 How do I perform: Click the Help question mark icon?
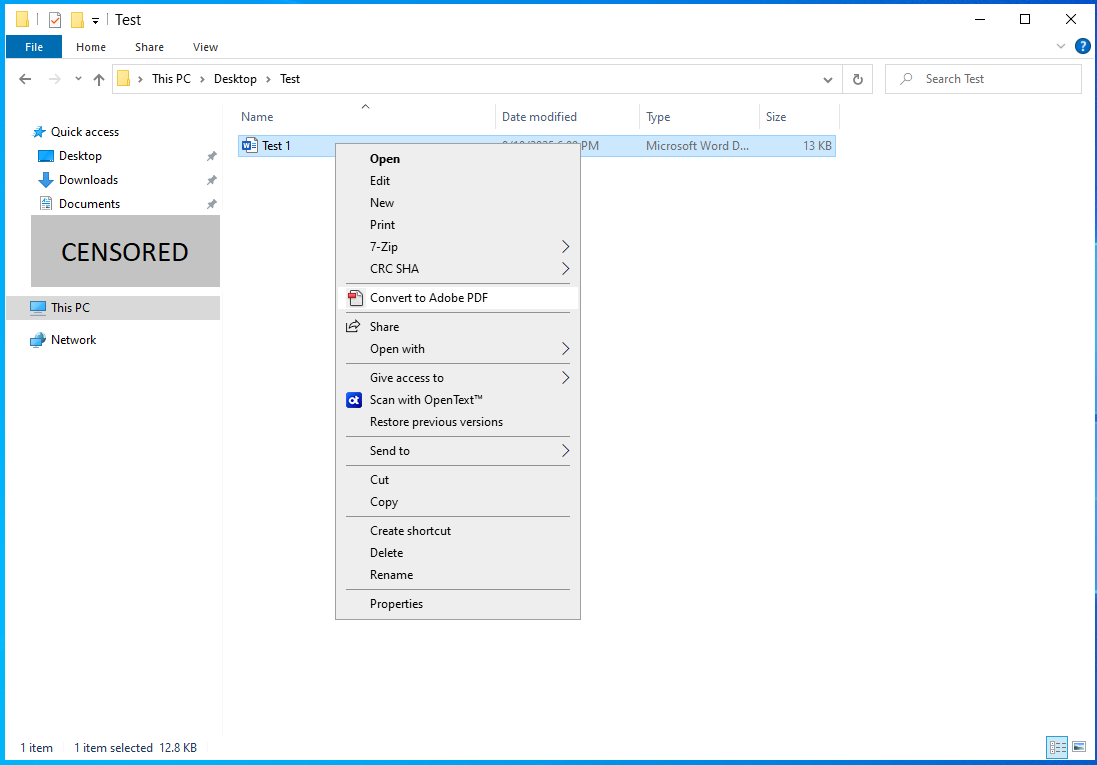pos(1082,46)
